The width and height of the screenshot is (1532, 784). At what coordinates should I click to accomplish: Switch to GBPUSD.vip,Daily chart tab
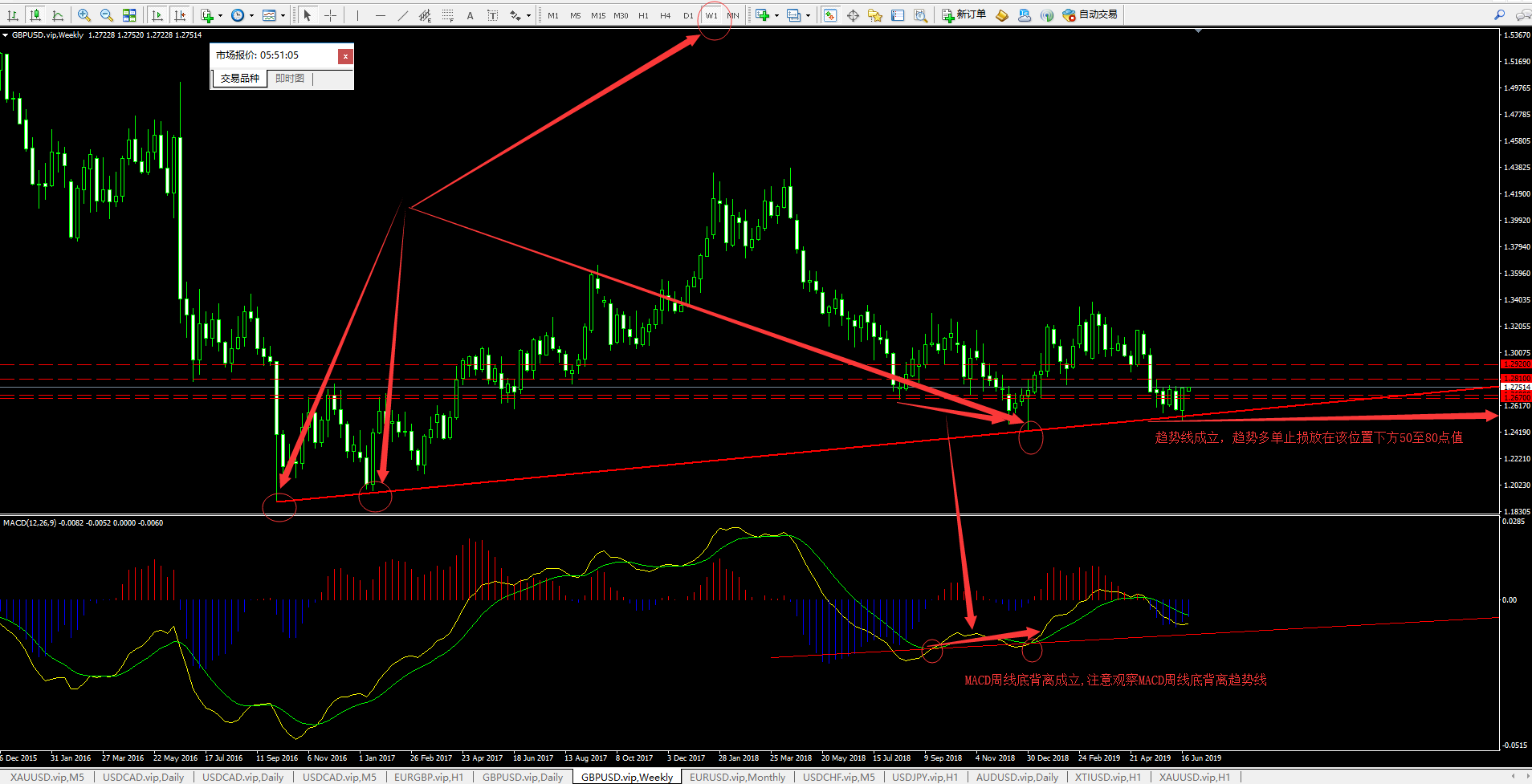(x=523, y=777)
